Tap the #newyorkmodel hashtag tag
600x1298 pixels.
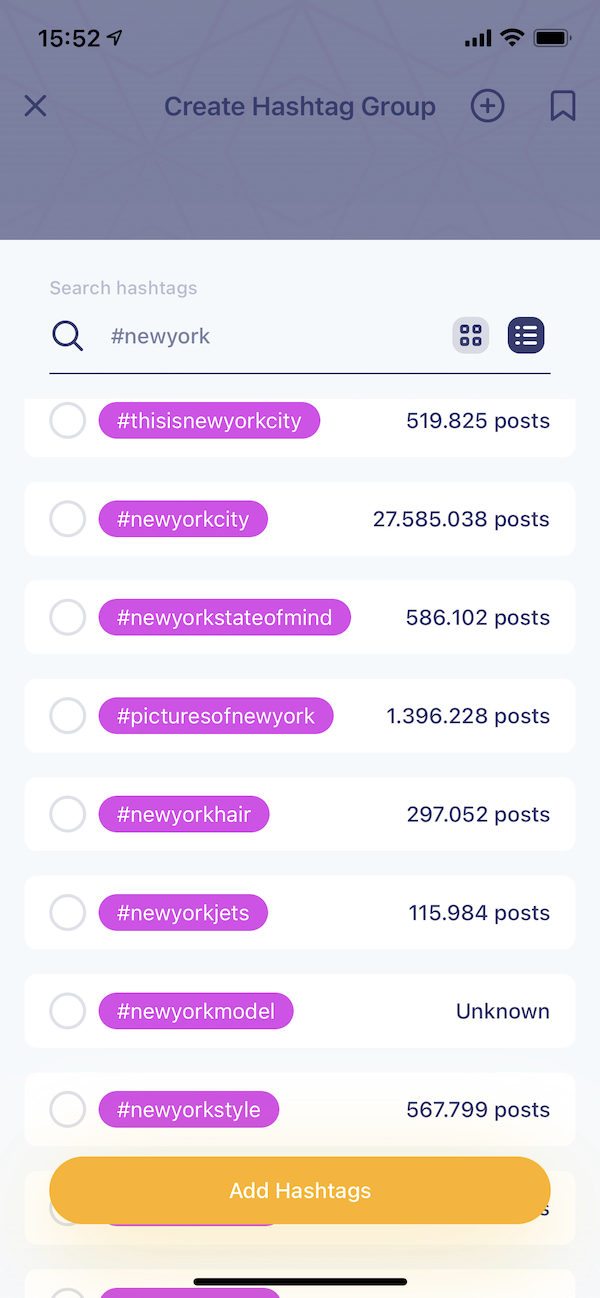point(196,1011)
